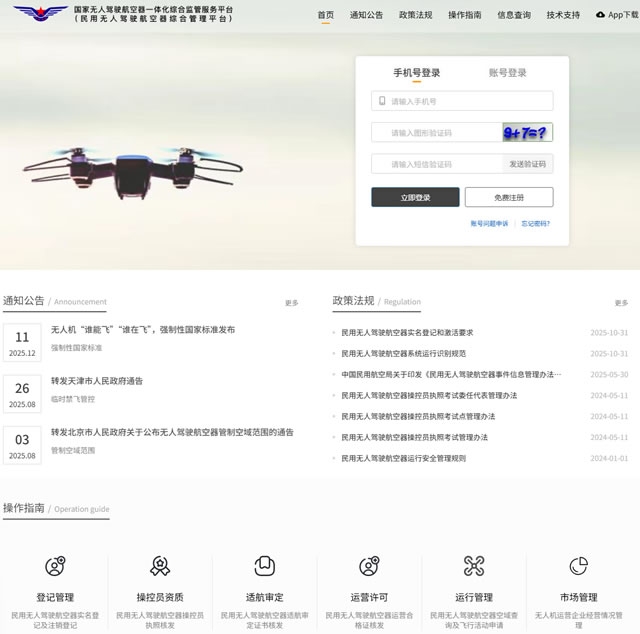Screen dimensions: 640x634
Task: Open the 通知公告 nav menu
Action: pyautogui.click(x=366, y=15)
